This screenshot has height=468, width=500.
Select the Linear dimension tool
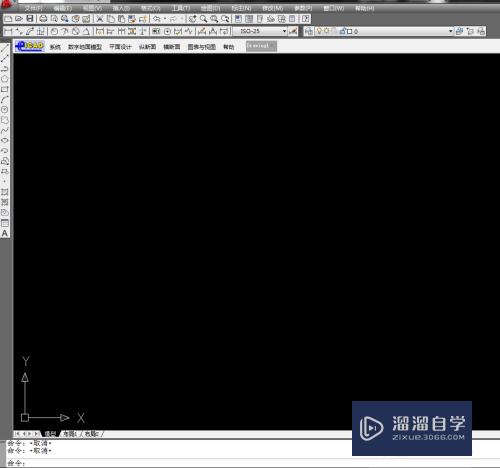click(8, 31)
